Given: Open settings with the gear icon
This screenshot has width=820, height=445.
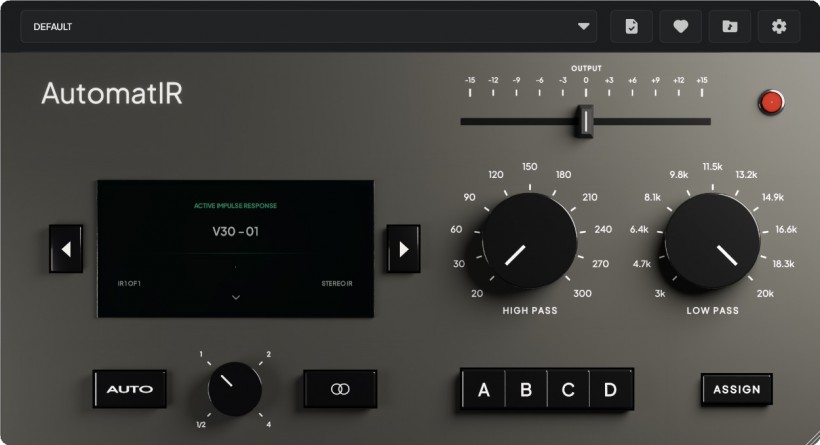Looking at the screenshot, I should 779,26.
